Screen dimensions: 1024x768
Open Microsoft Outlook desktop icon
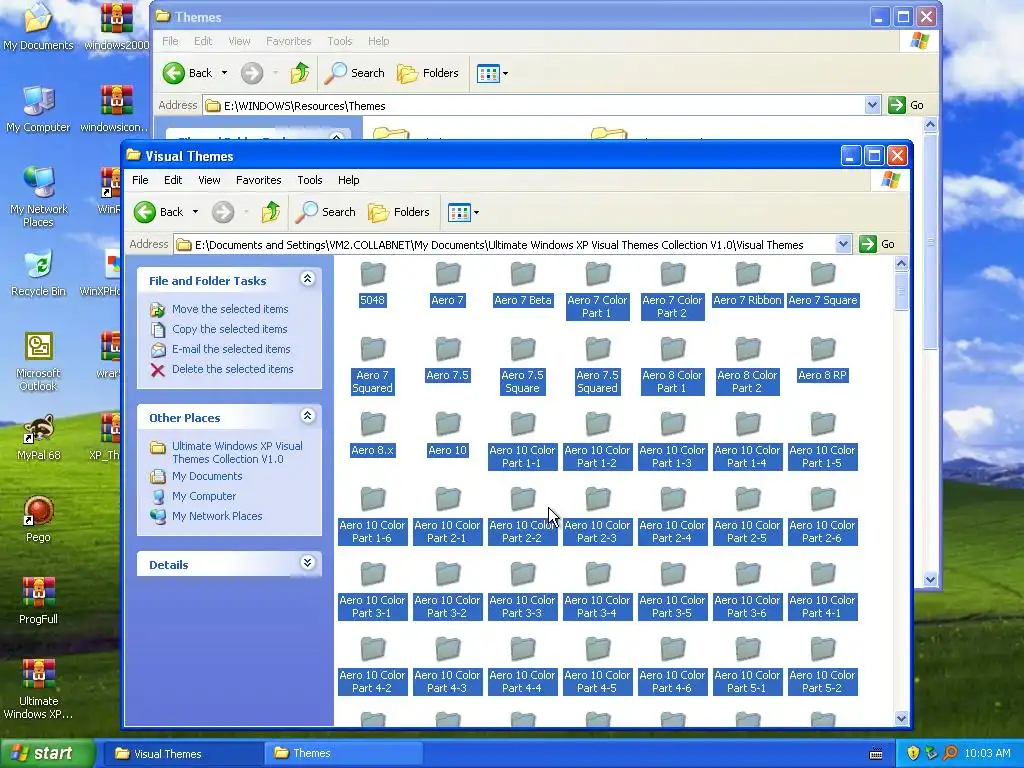coord(38,361)
